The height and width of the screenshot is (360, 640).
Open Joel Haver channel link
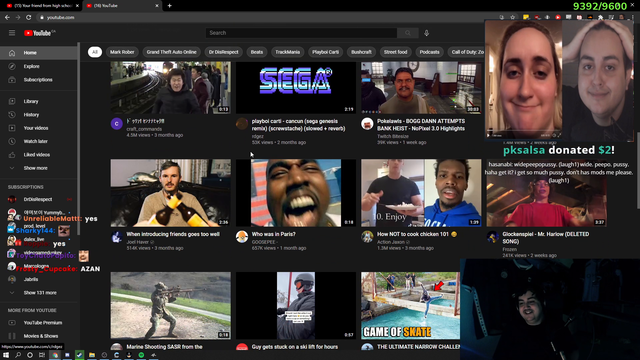click(138, 242)
